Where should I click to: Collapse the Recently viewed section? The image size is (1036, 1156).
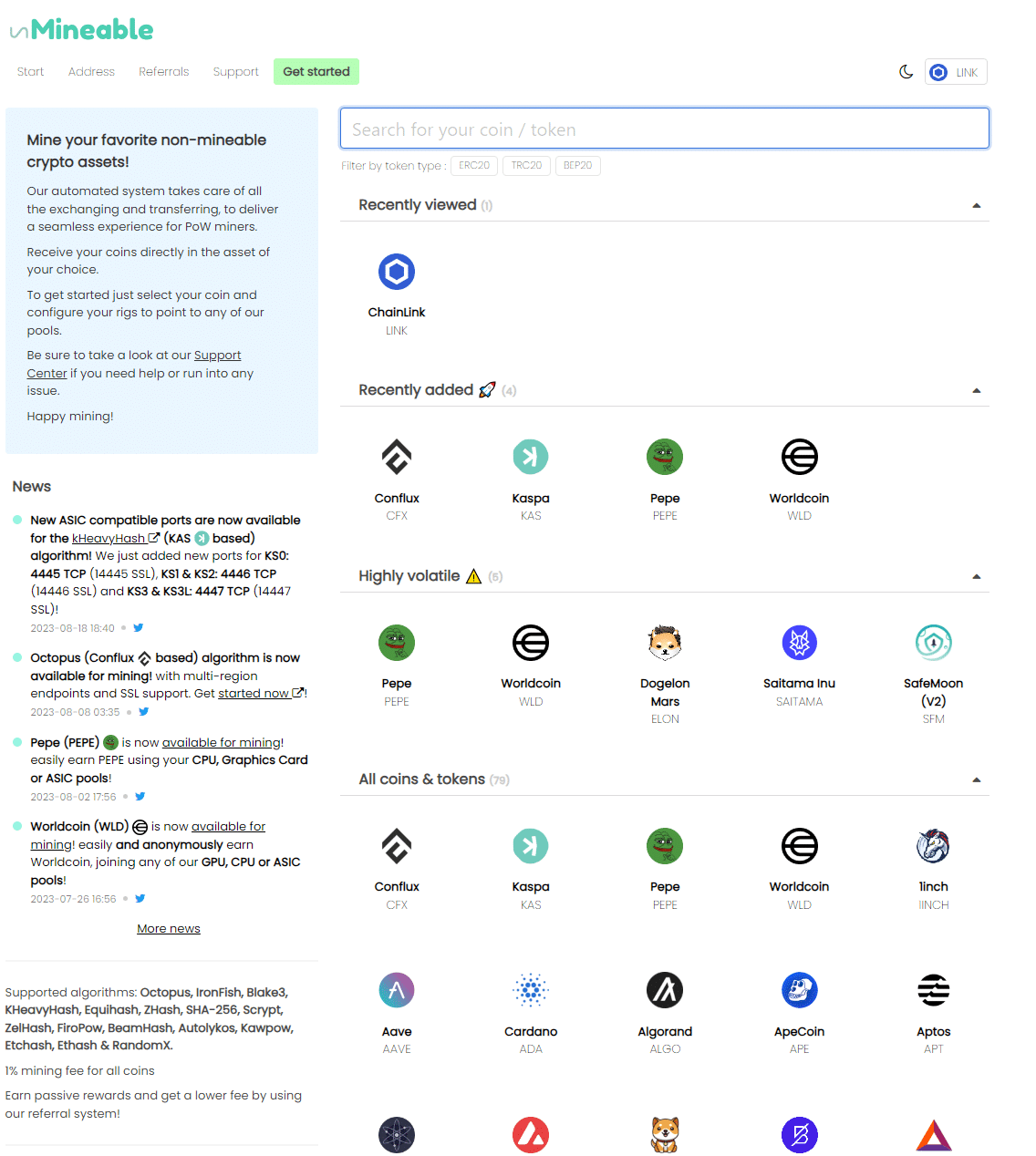(977, 206)
